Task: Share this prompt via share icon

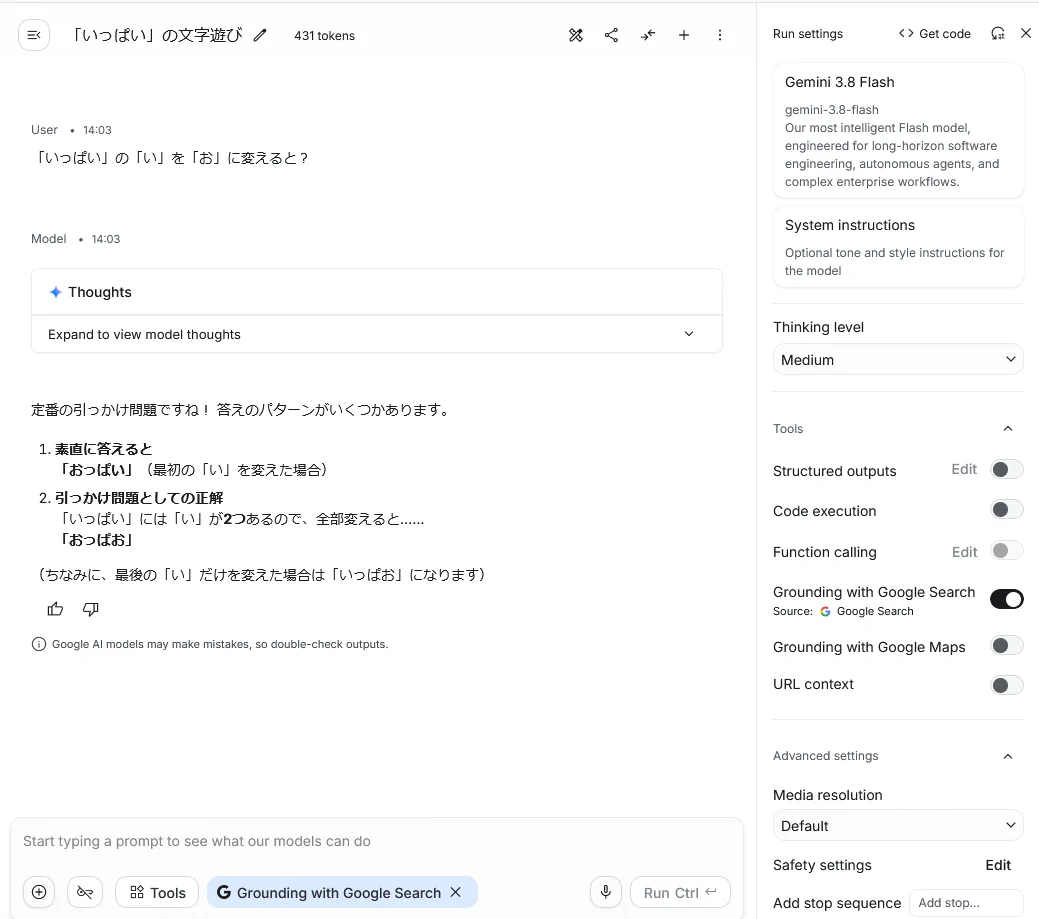Action: [x=612, y=35]
